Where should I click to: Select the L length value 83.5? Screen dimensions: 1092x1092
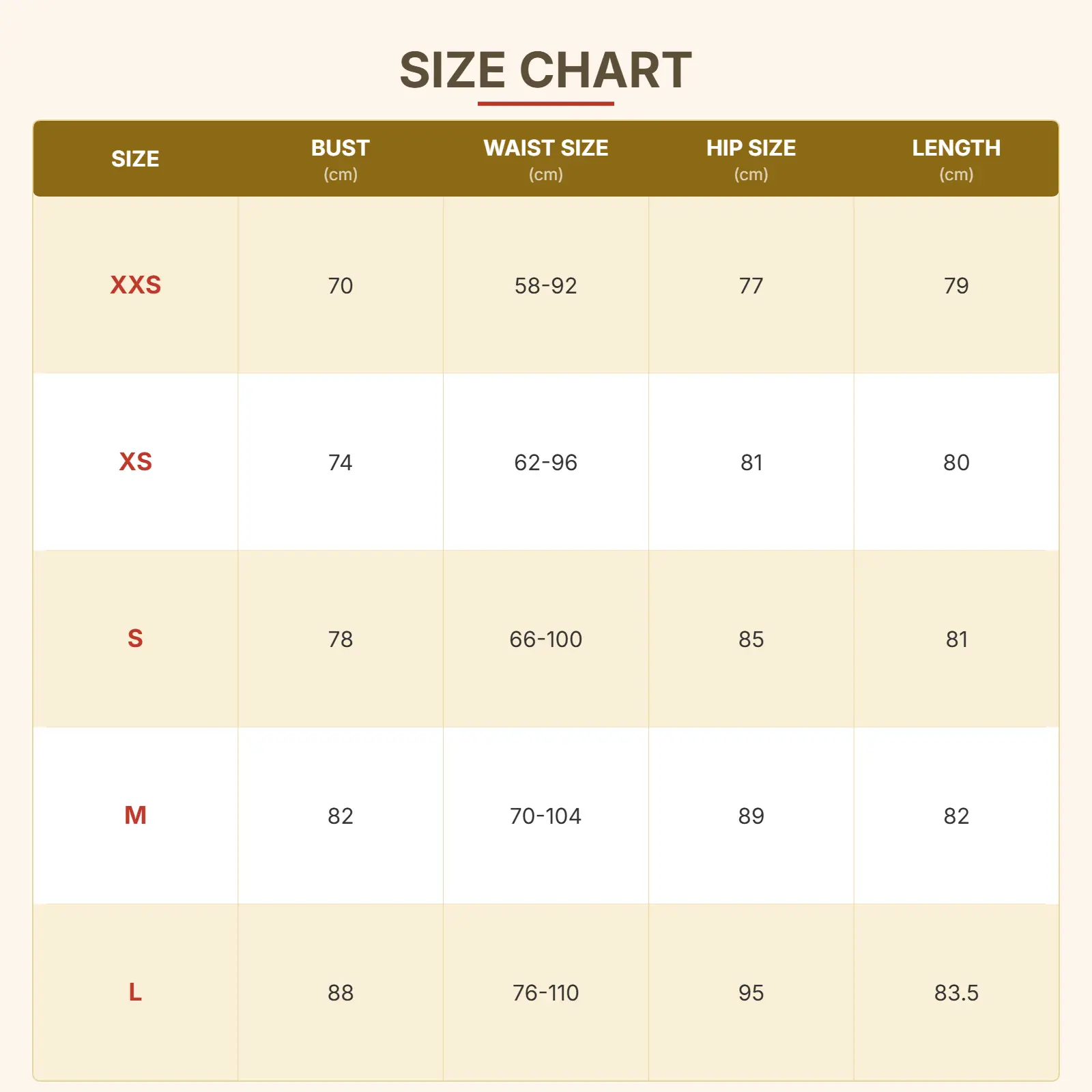tap(955, 993)
